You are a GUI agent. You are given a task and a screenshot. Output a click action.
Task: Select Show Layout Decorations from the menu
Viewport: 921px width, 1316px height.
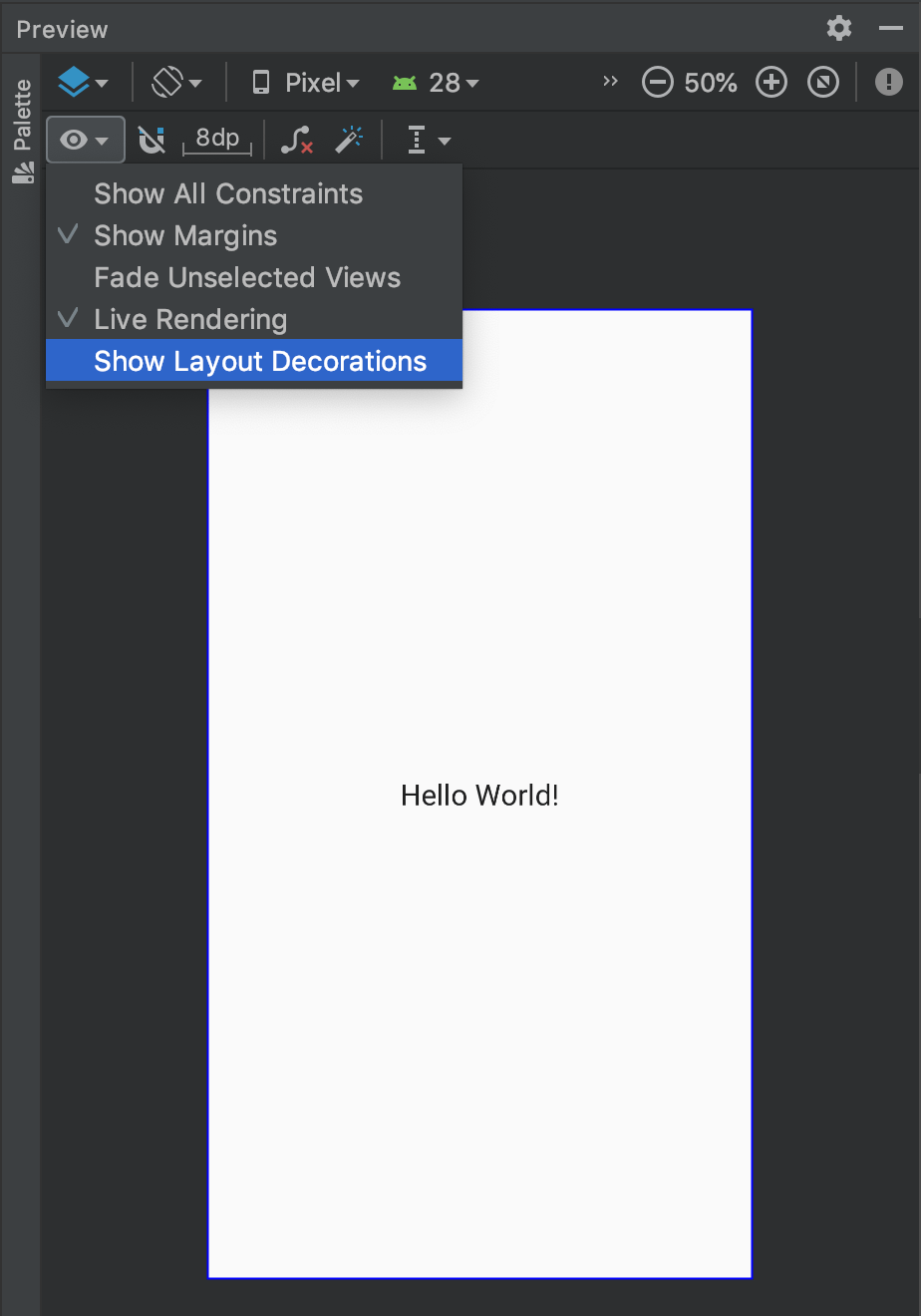coord(253,361)
